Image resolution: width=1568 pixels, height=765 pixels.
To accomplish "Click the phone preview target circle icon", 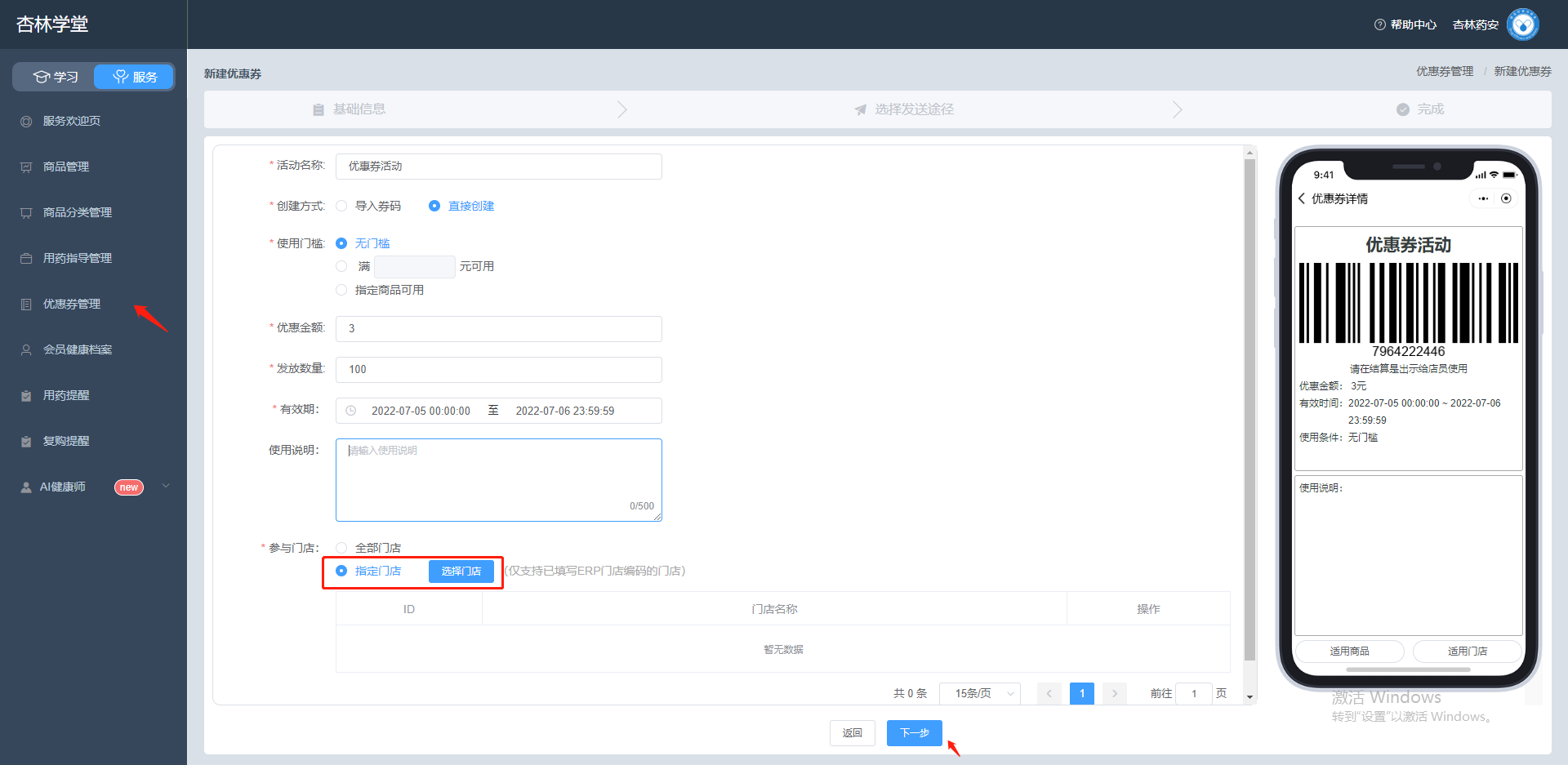I will [1506, 198].
